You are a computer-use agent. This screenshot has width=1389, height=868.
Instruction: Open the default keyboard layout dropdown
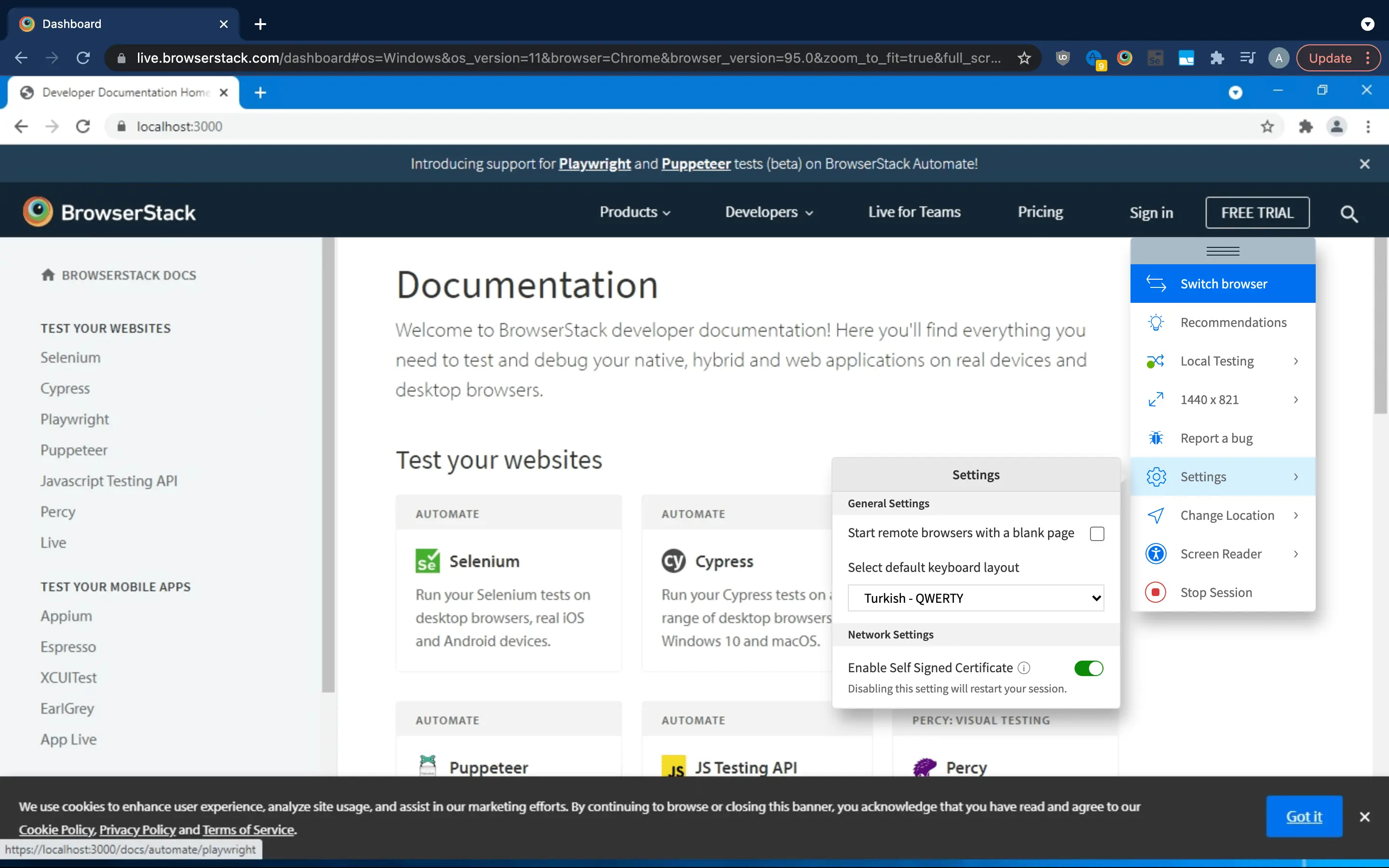click(x=975, y=598)
